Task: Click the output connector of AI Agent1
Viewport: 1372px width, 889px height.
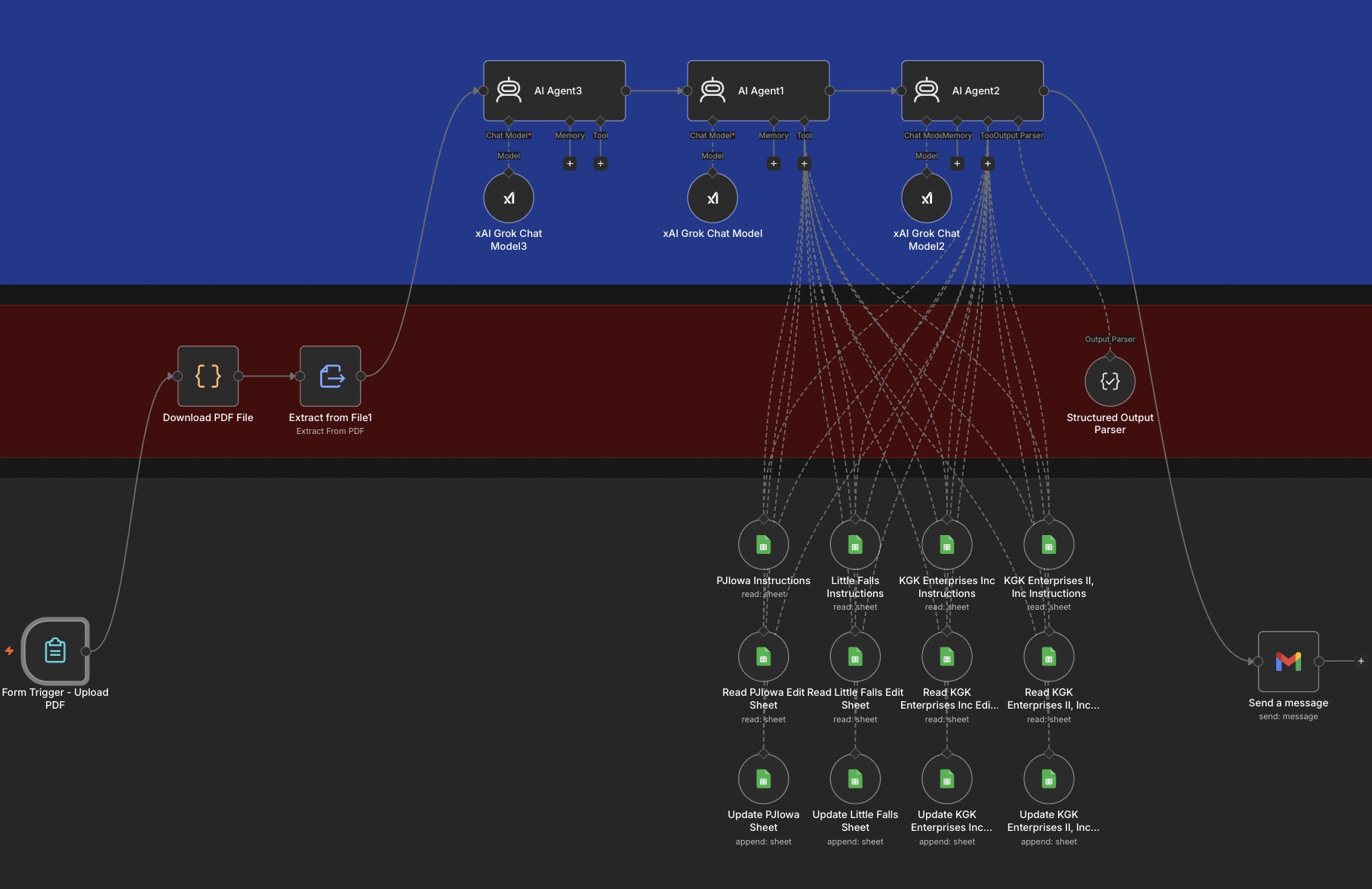Action: 829,91
